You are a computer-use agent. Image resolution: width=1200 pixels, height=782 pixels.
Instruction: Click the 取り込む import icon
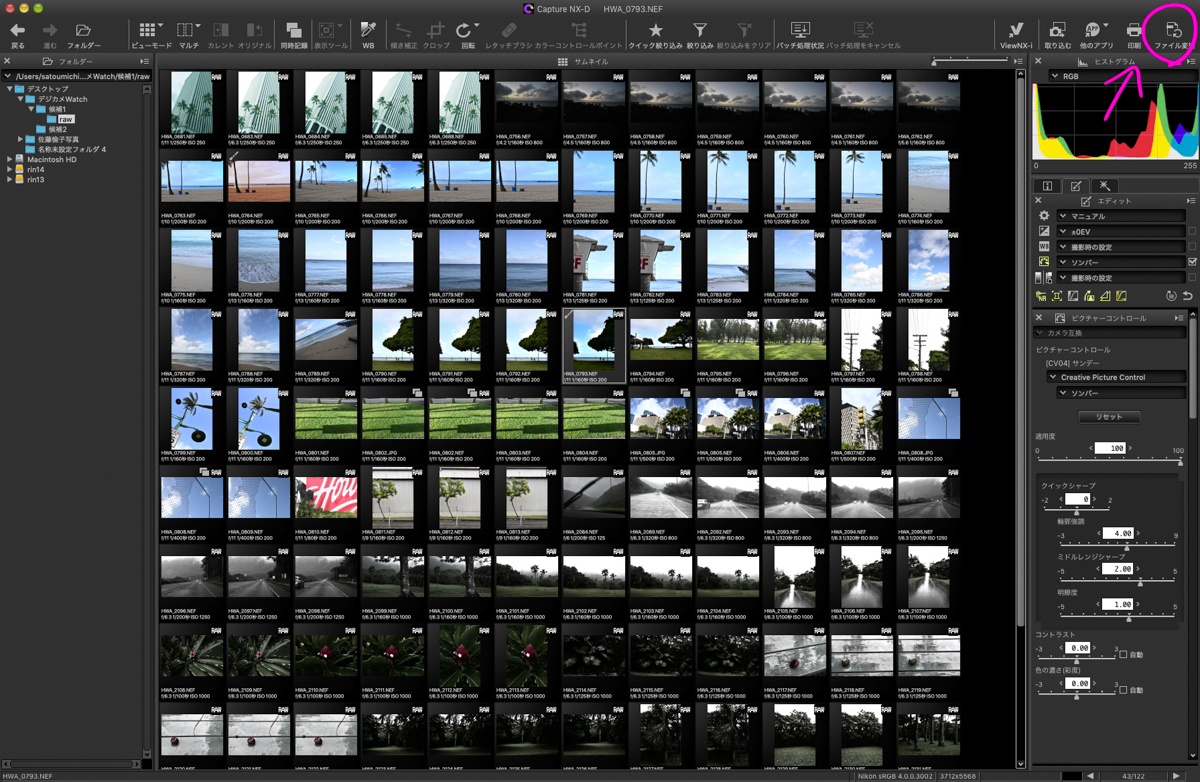(x=1057, y=30)
